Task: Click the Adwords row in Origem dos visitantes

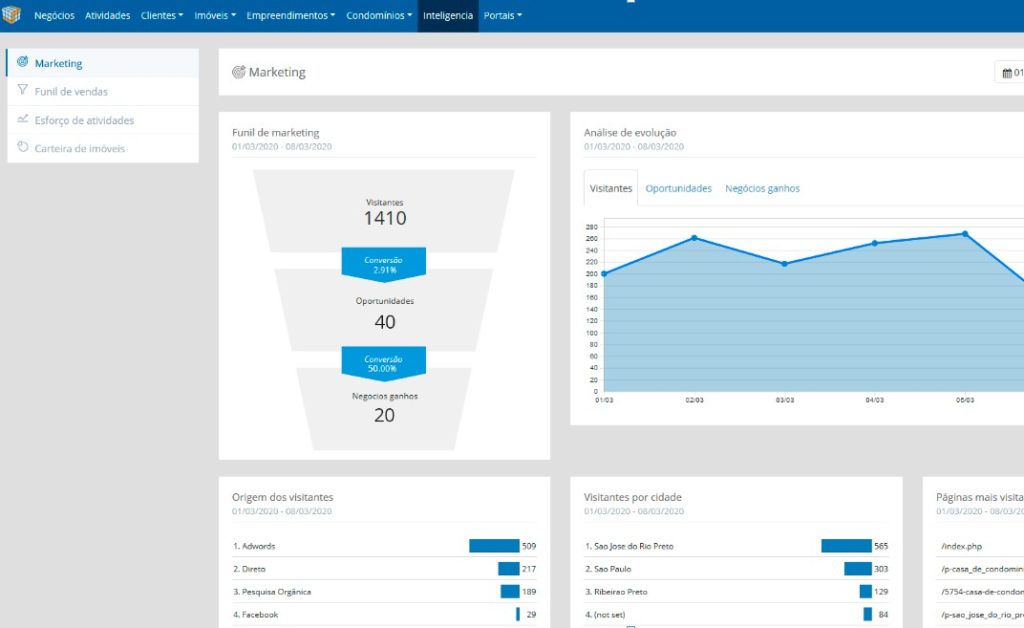Action: coord(384,546)
